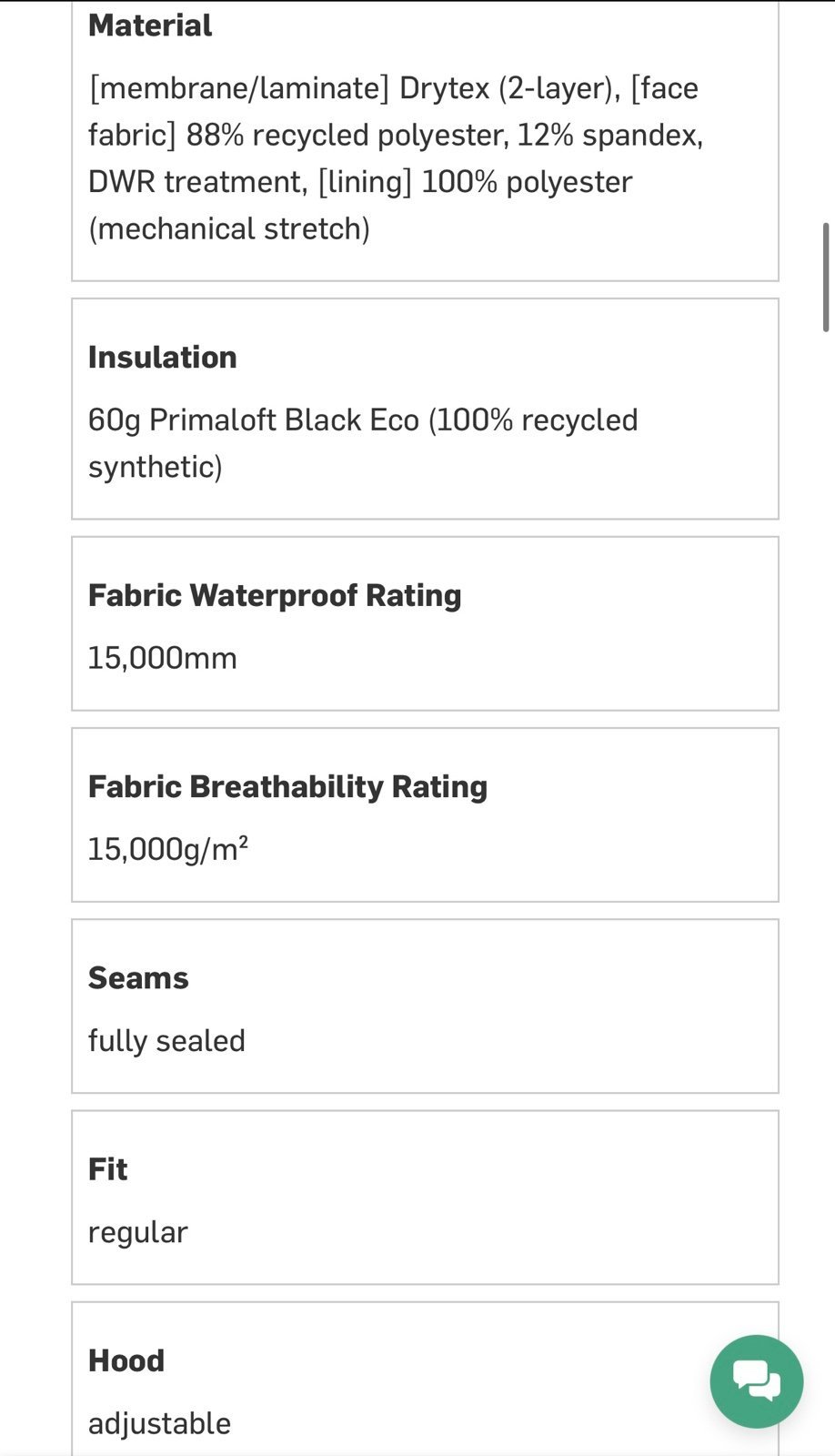The image size is (835, 1456).
Task: Select the Material heading
Action: [150, 25]
